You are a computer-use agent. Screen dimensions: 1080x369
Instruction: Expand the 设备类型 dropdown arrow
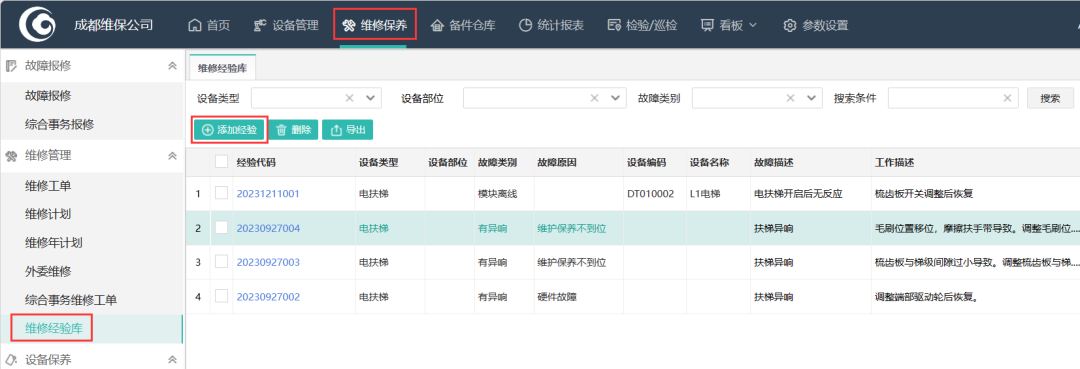371,98
